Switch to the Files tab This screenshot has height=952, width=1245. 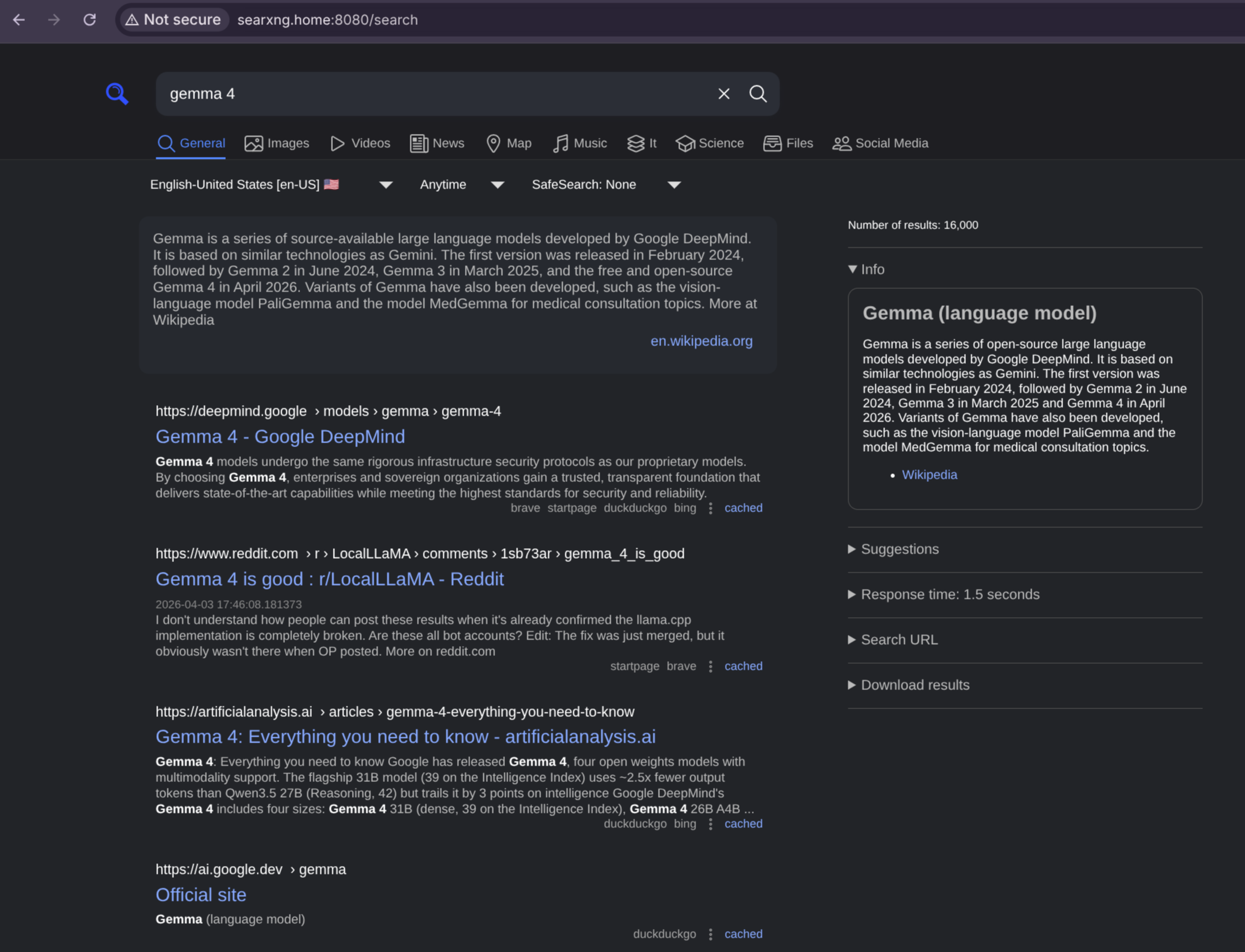[x=788, y=143]
